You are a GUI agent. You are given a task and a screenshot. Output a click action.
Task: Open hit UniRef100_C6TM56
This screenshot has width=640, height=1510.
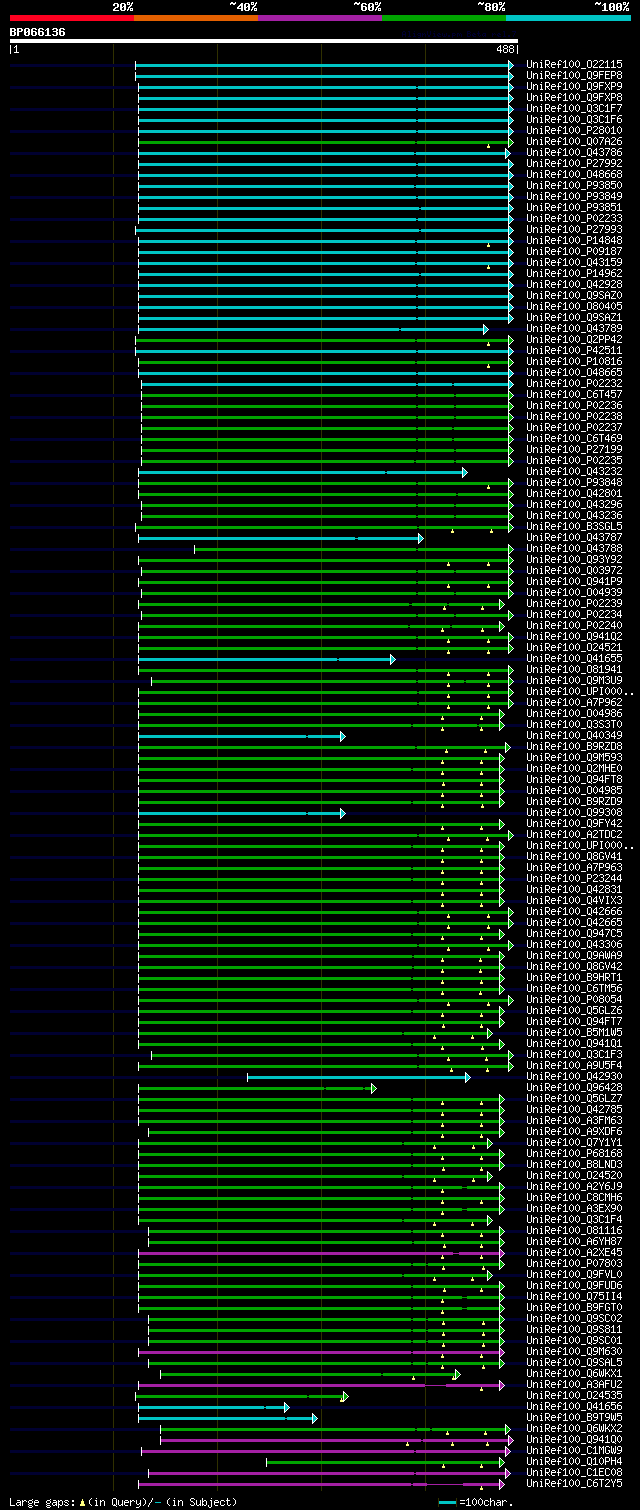pos(574,989)
